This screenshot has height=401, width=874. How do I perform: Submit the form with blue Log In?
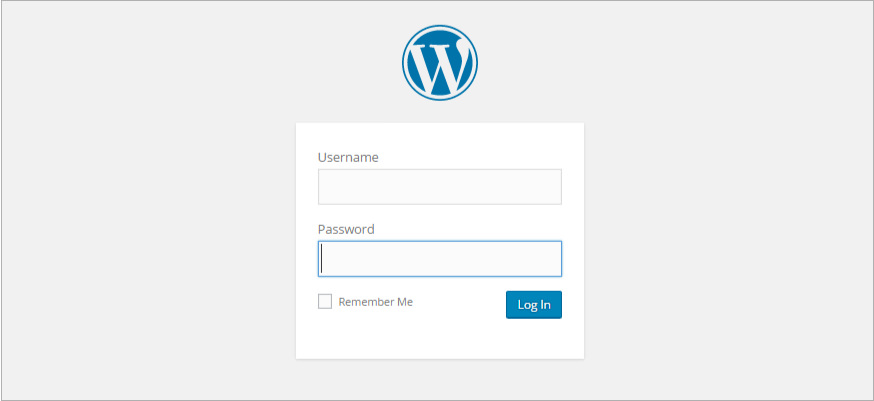[534, 305]
